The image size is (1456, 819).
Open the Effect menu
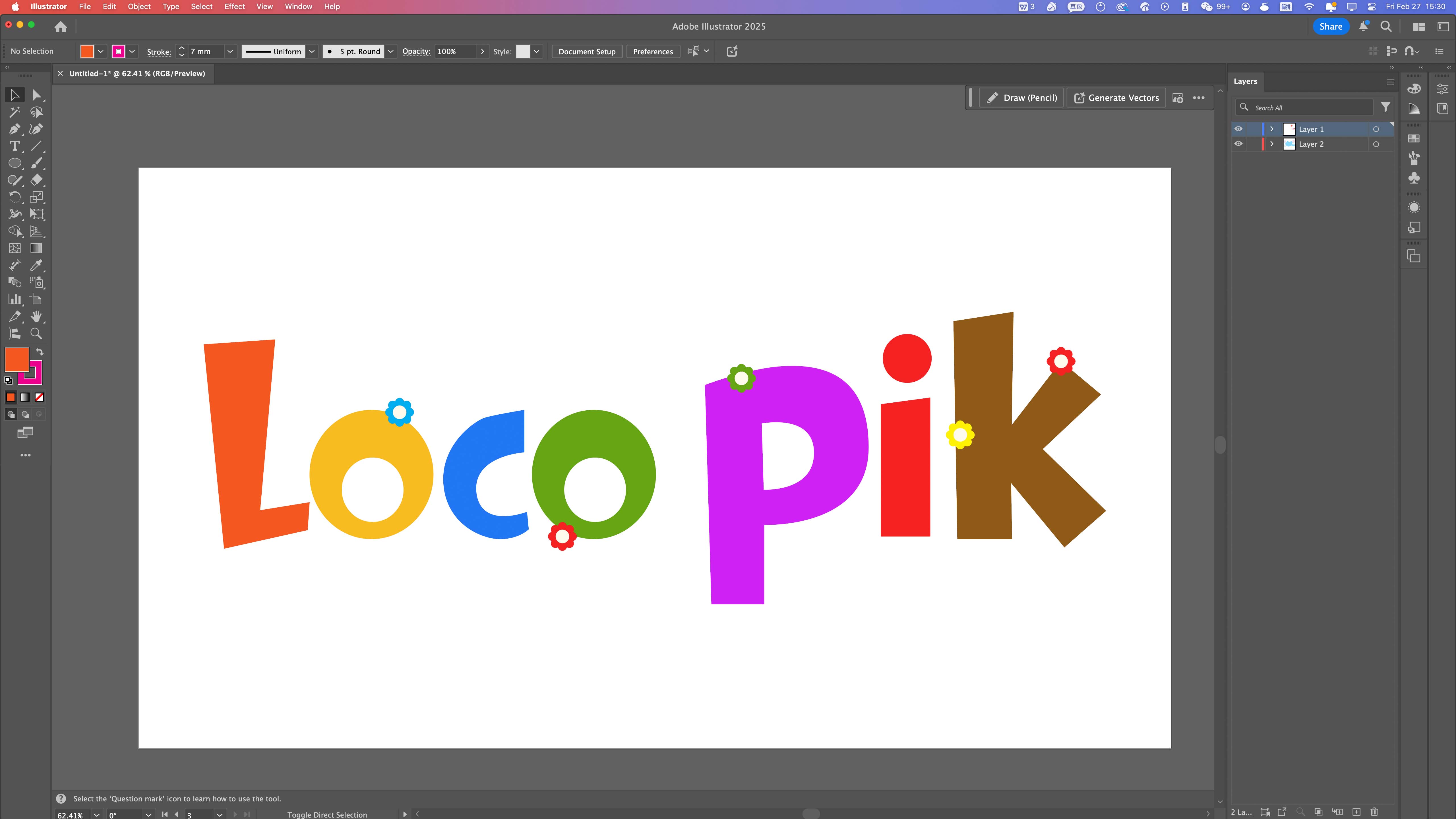coord(235,7)
